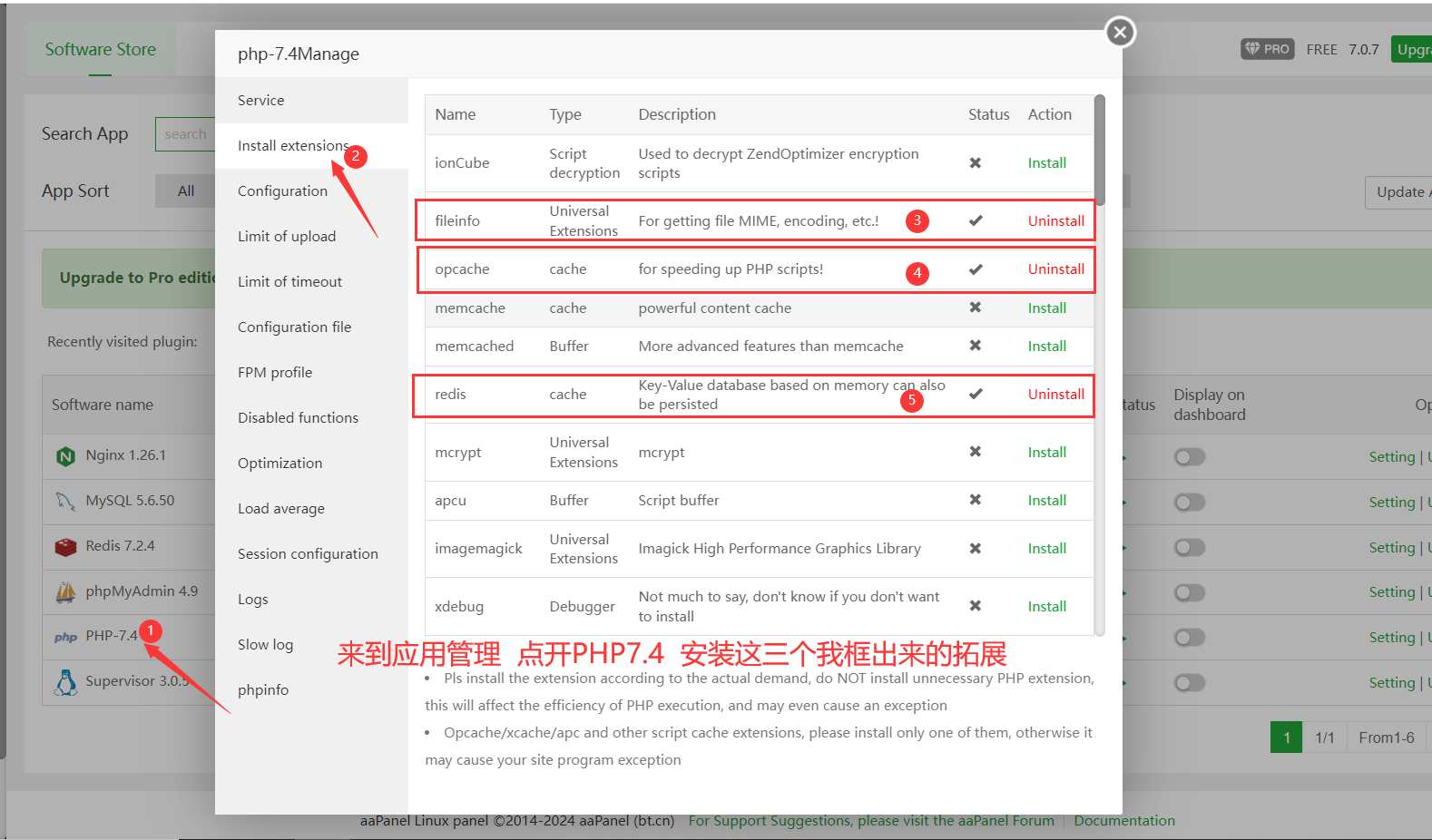Open Setting for the Redis row
Viewport: 1432px width, 840px height.
pyautogui.click(x=1391, y=548)
